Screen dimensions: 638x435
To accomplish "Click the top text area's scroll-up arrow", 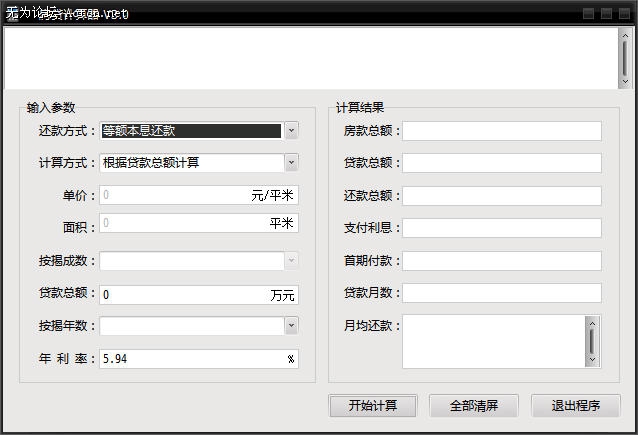I will [624, 34].
